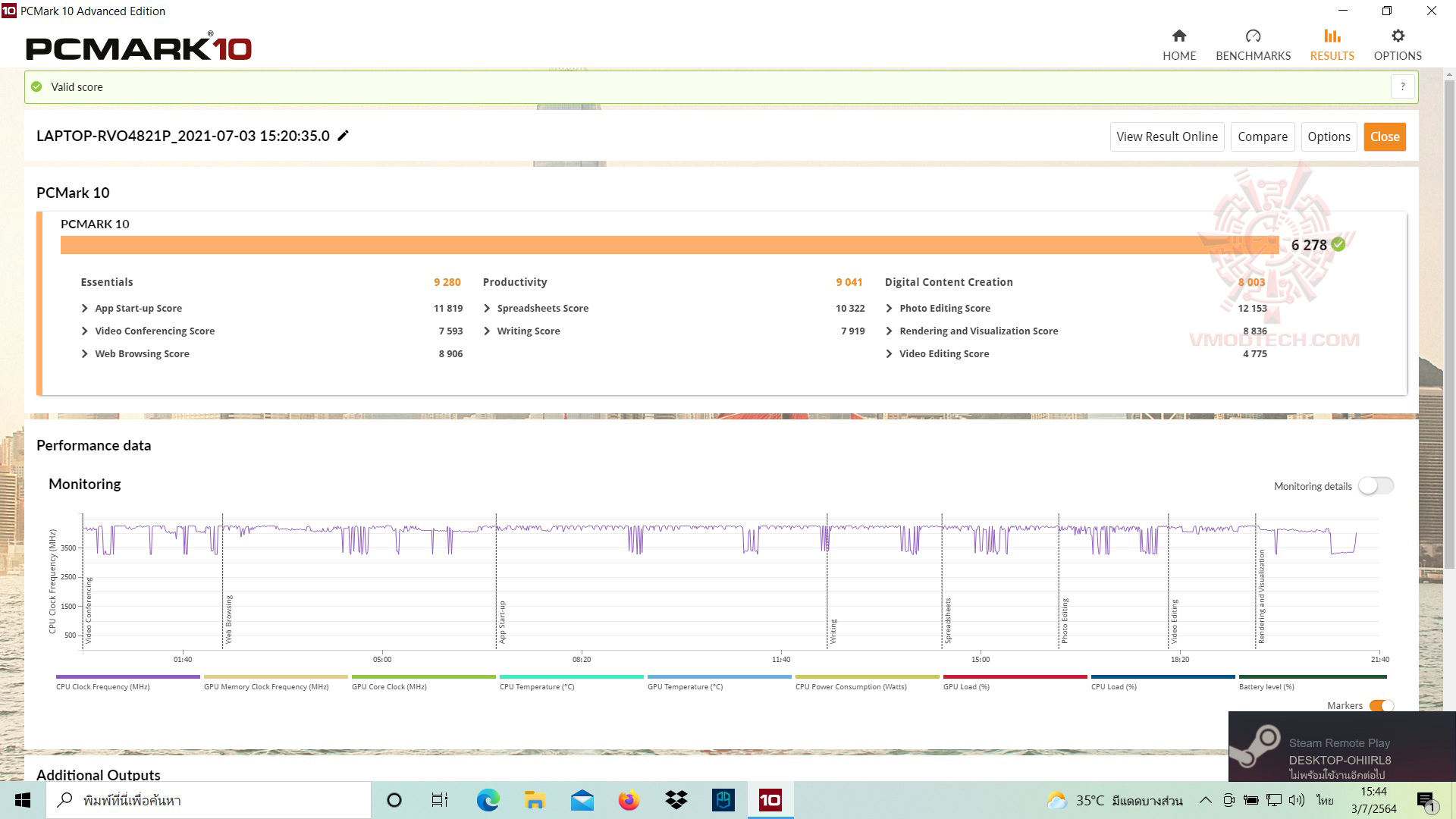Click View Result Online button
The width and height of the screenshot is (1456, 819).
coord(1166,136)
